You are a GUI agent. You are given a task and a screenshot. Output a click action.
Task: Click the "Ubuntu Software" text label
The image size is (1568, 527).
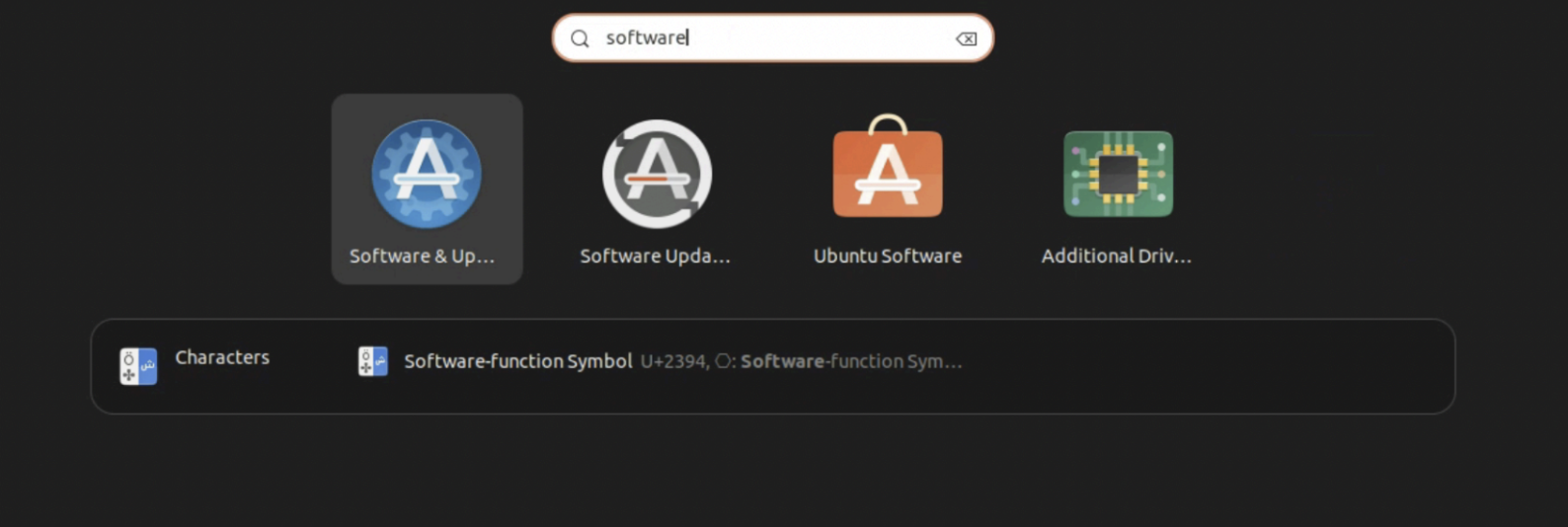point(887,257)
